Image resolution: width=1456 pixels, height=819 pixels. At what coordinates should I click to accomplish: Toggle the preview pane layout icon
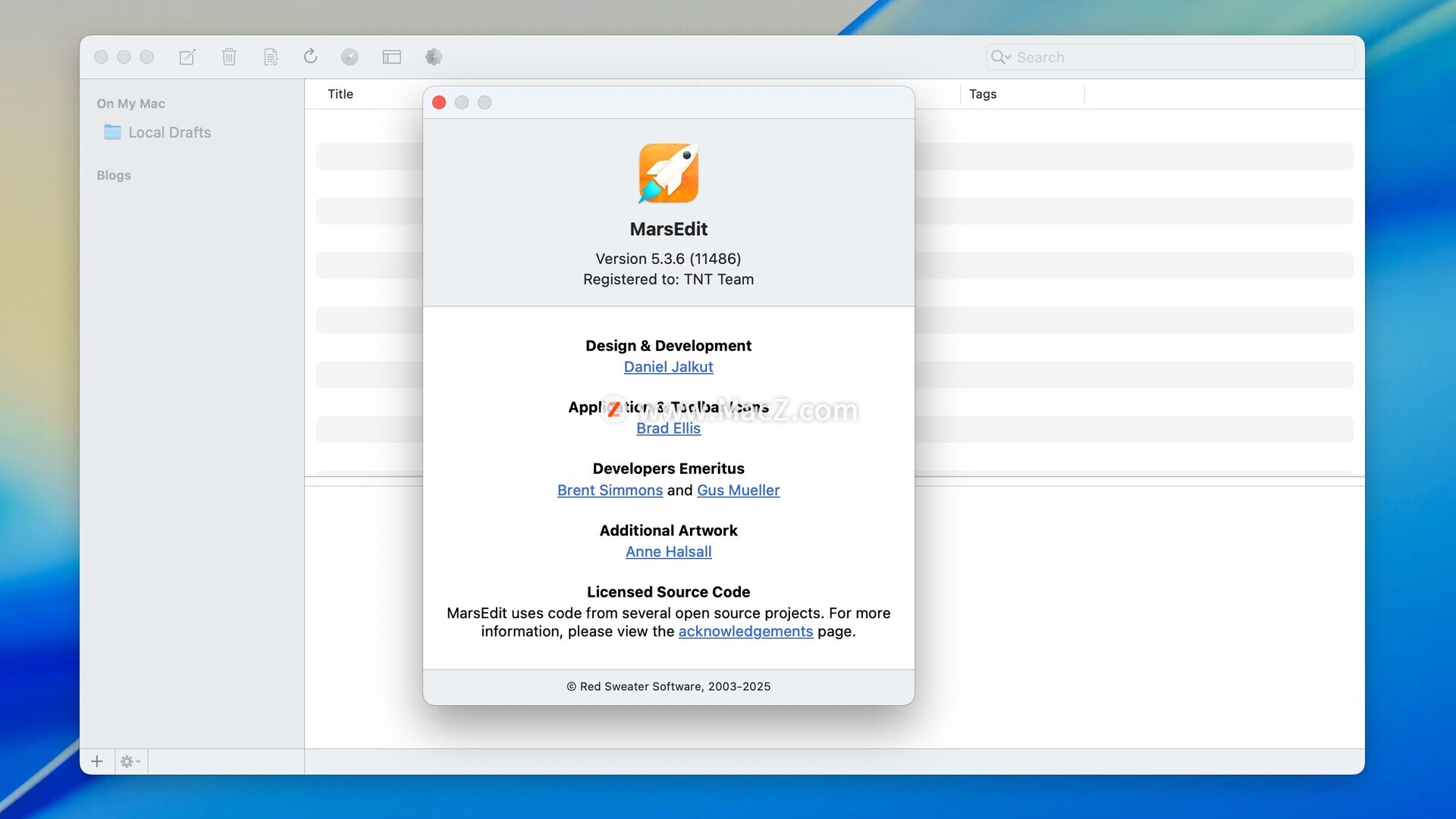pyautogui.click(x=391, y=57)
